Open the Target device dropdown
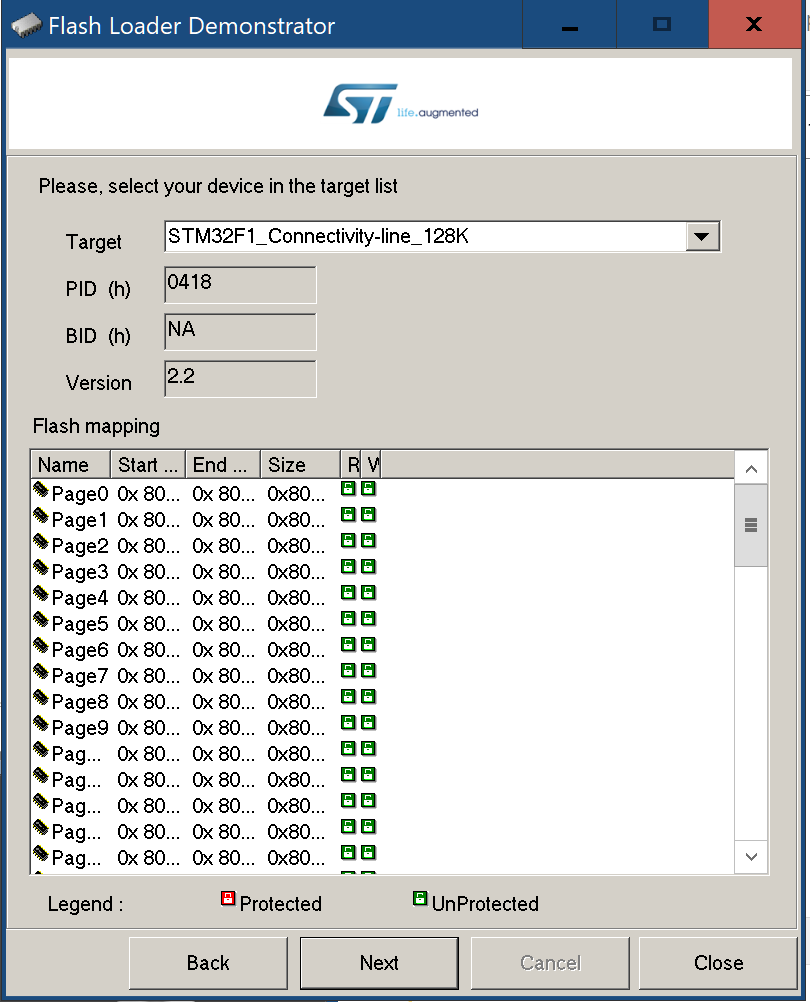This screenshot has width=810, height=1002. tap(701, 237)
